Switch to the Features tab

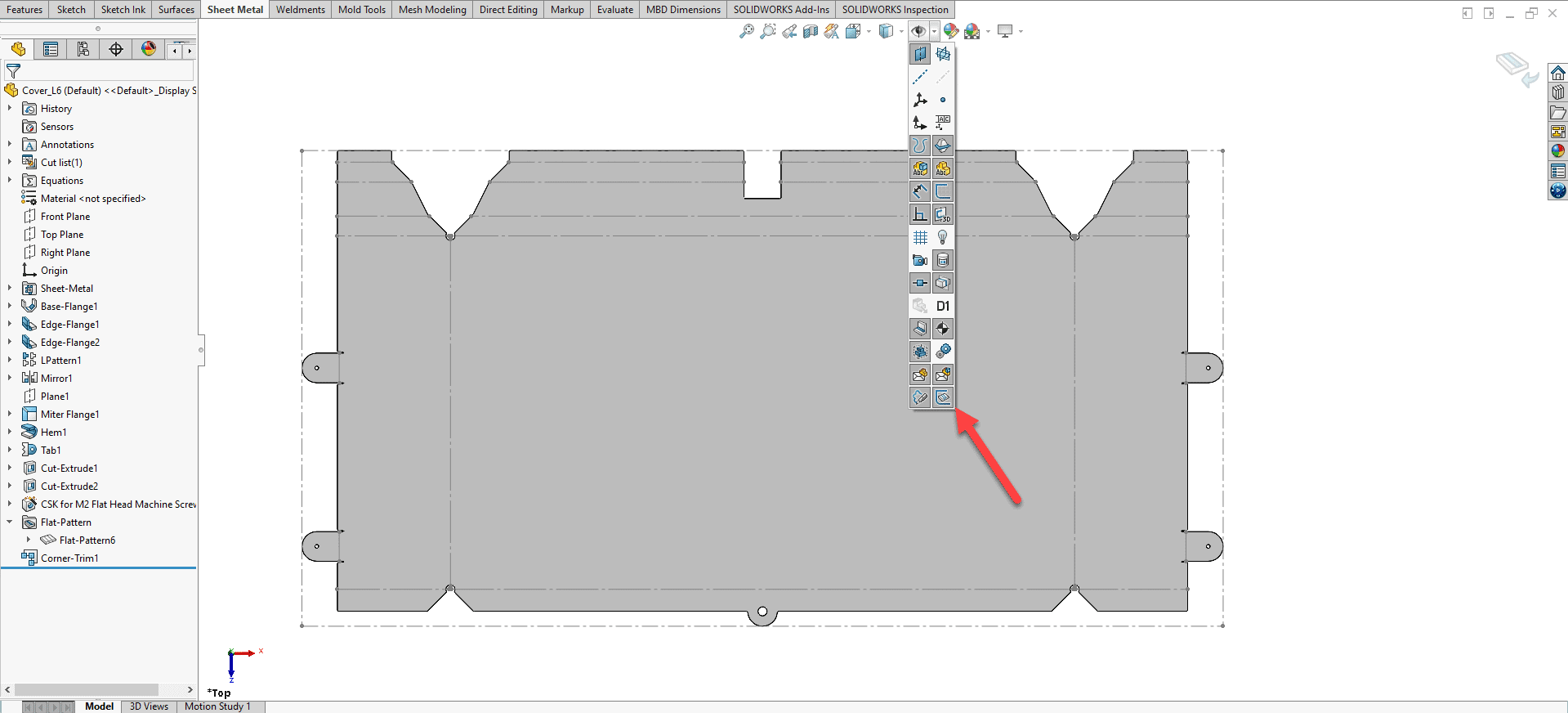click(x=25, y=9)
